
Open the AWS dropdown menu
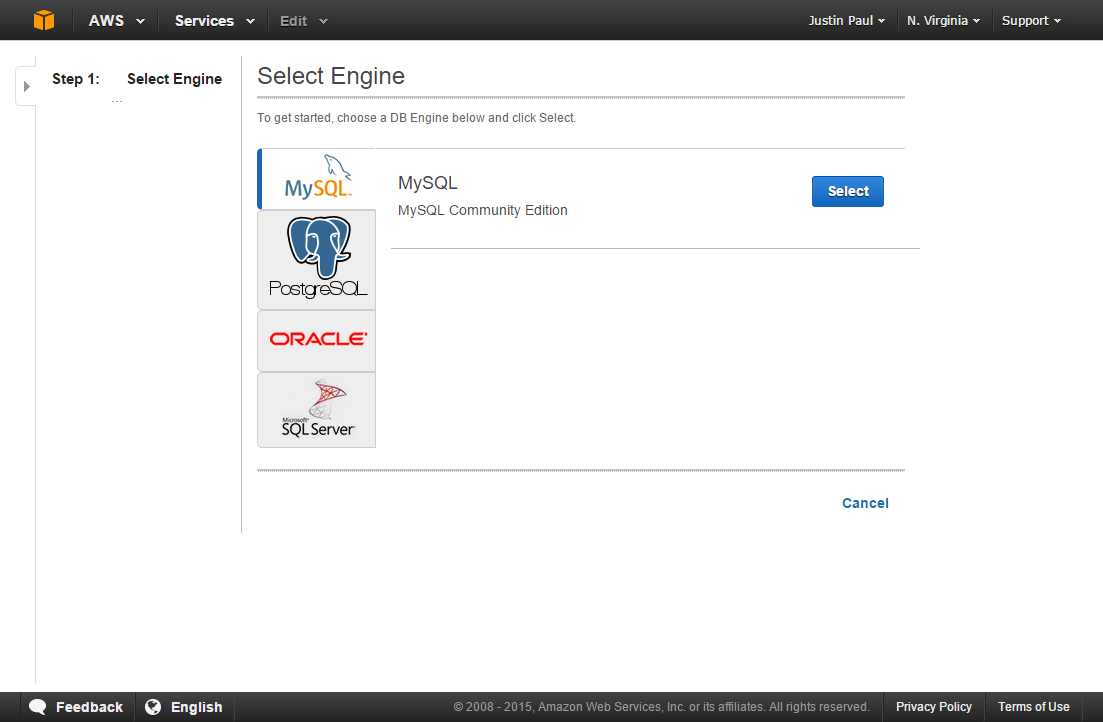117,20
